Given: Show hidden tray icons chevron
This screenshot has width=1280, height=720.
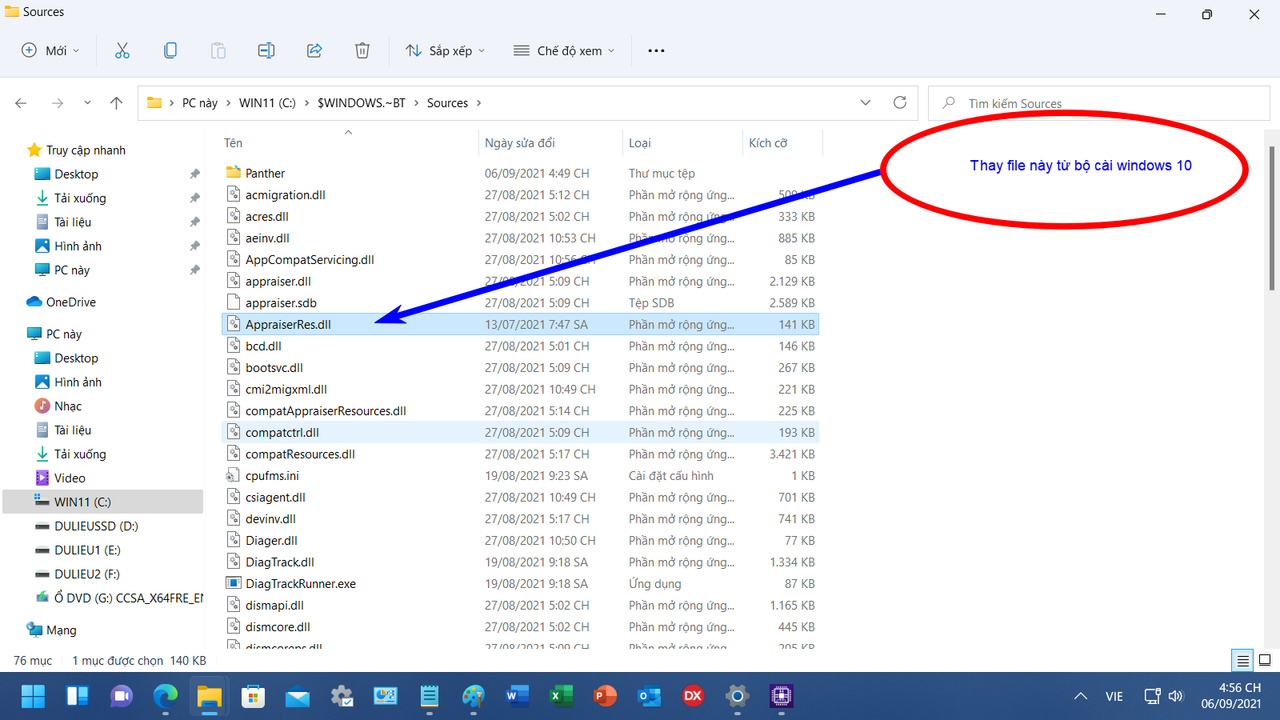Looking at the screenshot, I should click(1081, 696).
